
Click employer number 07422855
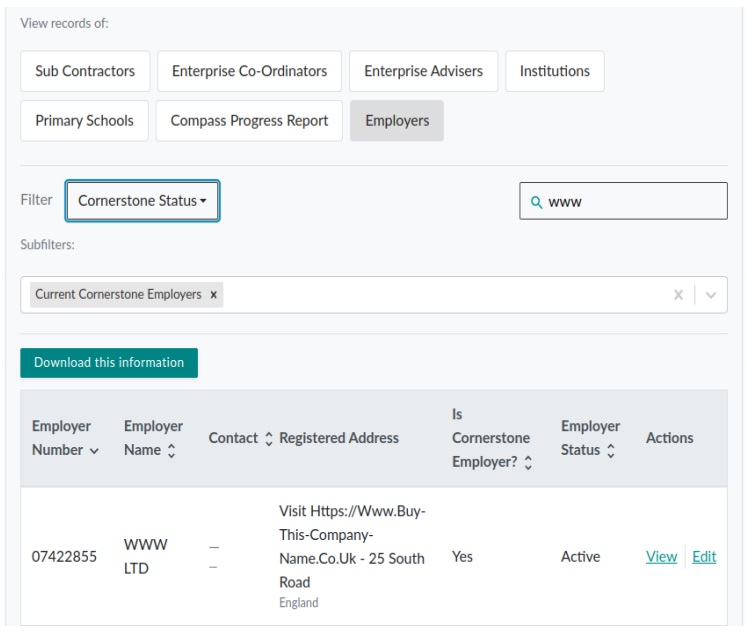click(64, 557)
